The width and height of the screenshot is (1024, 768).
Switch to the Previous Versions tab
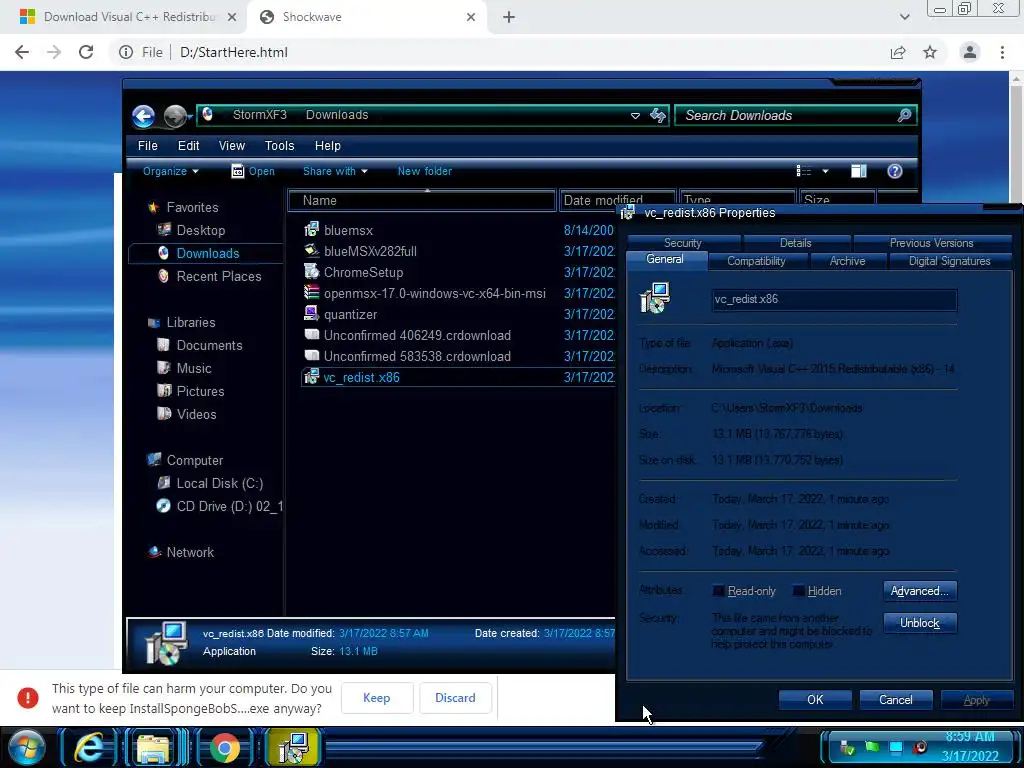pos(931,243)
